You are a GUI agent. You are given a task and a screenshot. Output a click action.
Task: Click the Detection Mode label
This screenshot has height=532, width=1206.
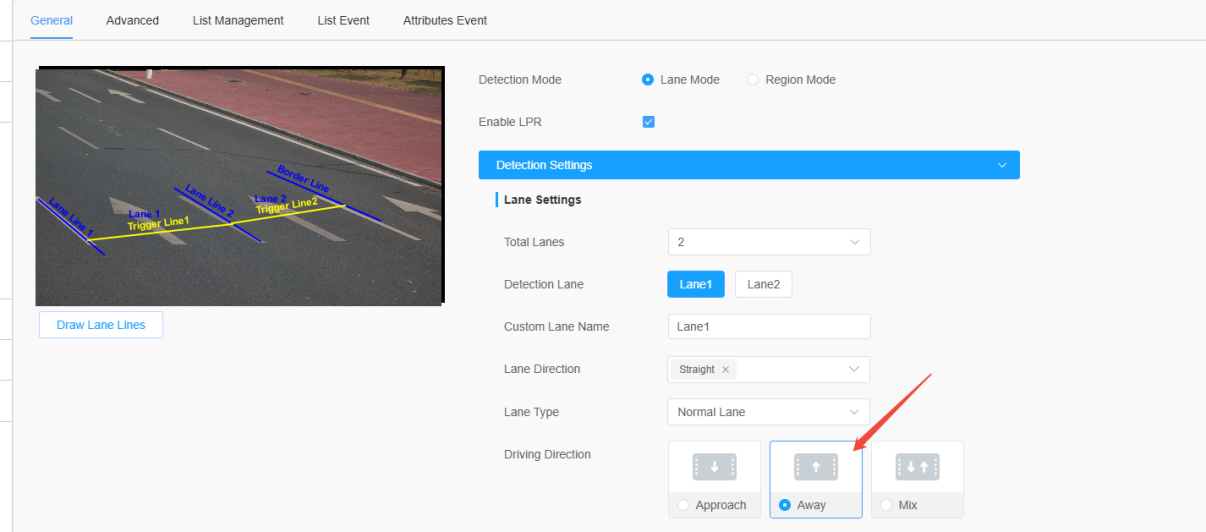click(x=520, y=80)
